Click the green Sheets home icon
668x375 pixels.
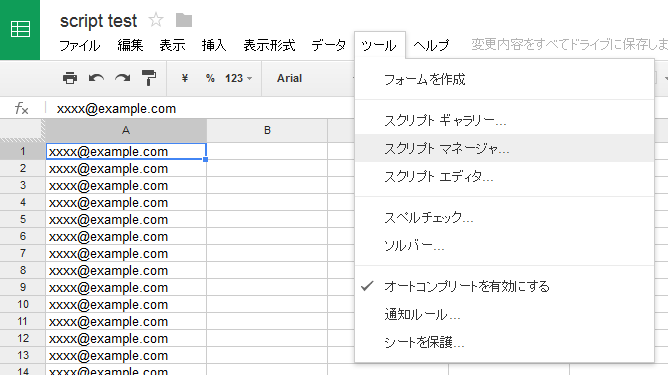(20, 29)
